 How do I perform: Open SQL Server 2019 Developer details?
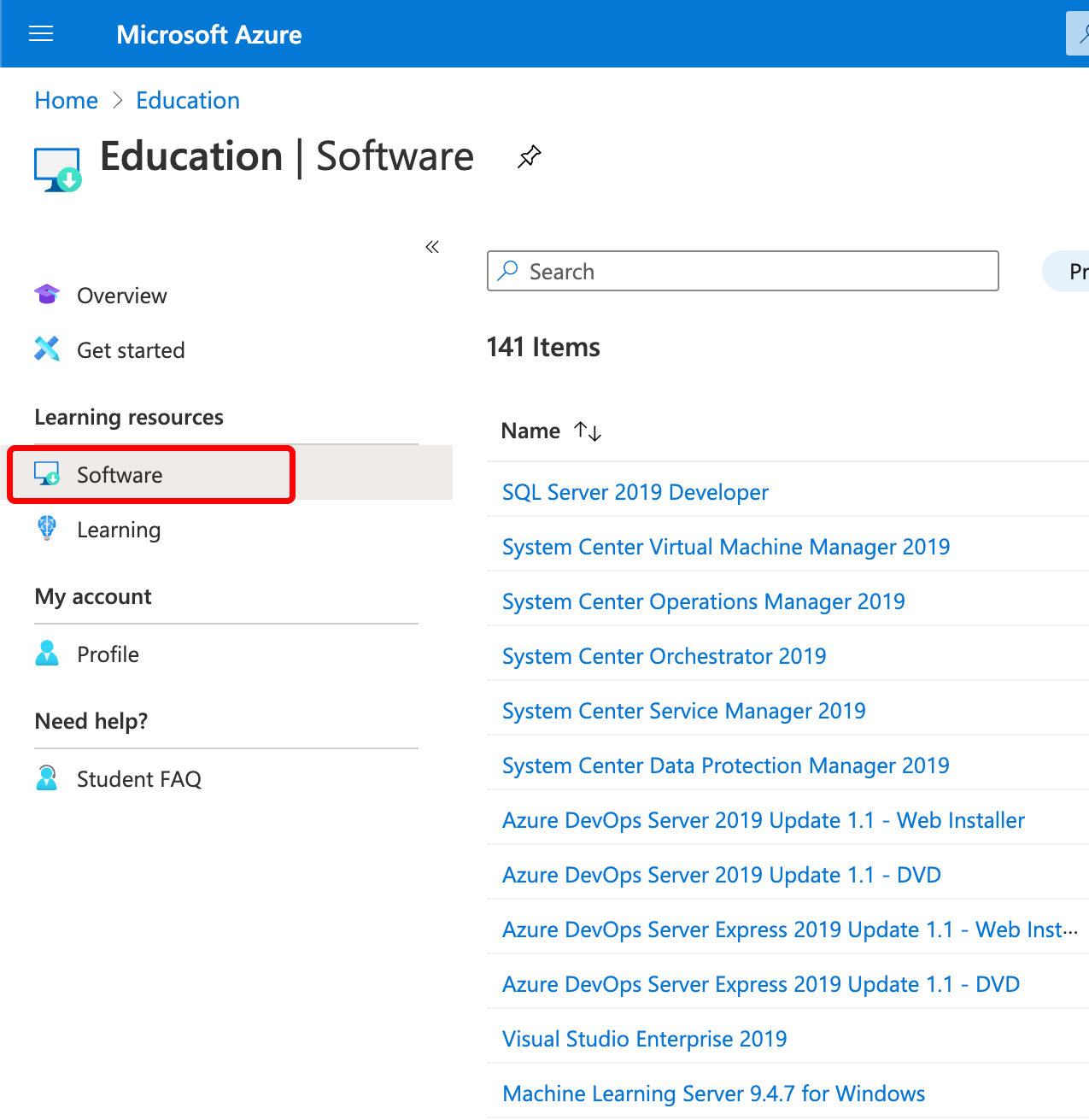(x=635, y=492)
